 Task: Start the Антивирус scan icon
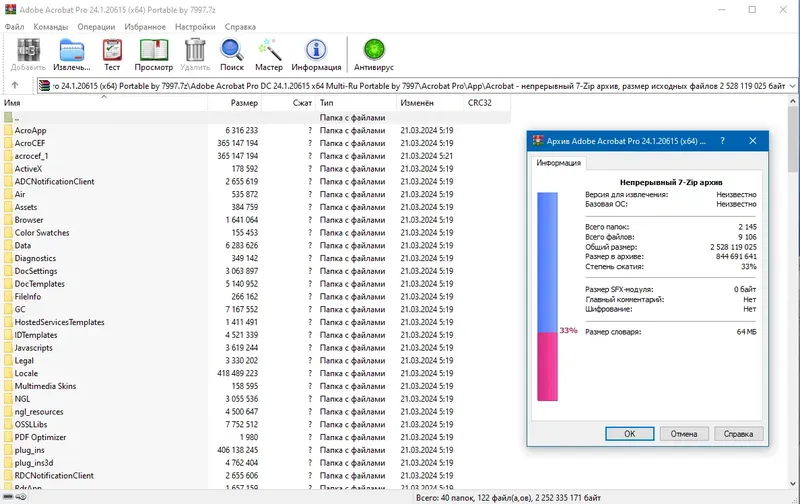click(x=374, y=50)
